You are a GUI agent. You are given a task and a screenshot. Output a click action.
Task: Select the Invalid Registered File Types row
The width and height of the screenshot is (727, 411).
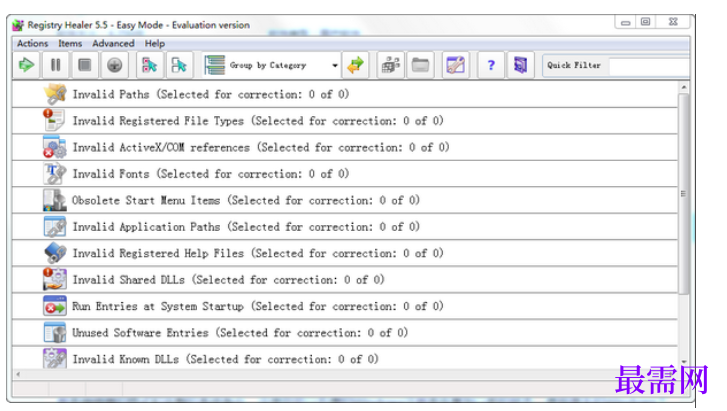pyautogui.click(x=257, y=121)
